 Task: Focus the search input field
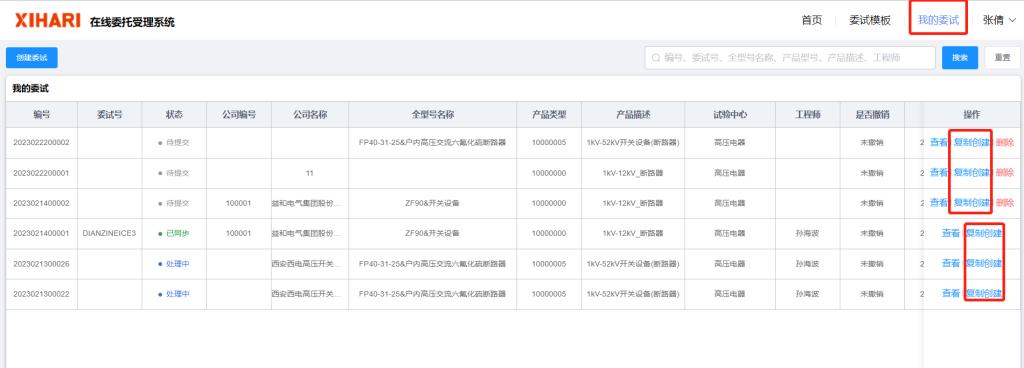pyautogui.click(x=790, y=57)
